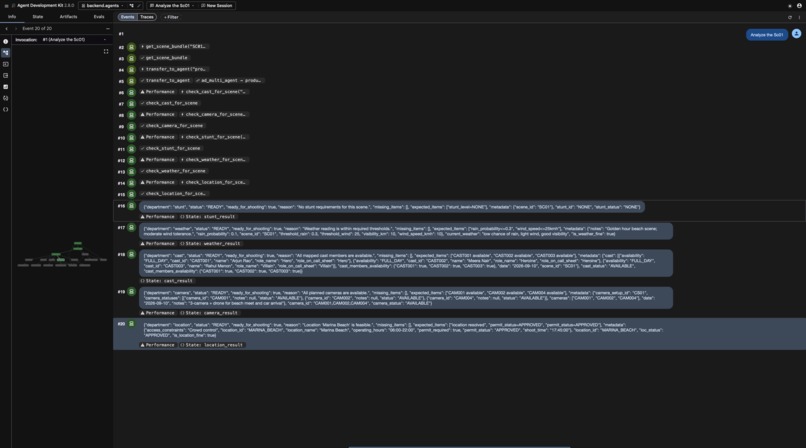Click the check_weather_for_scen call chip in event #12
The height and width of the screenshot is (448, 806).
(x=213, y=160)
